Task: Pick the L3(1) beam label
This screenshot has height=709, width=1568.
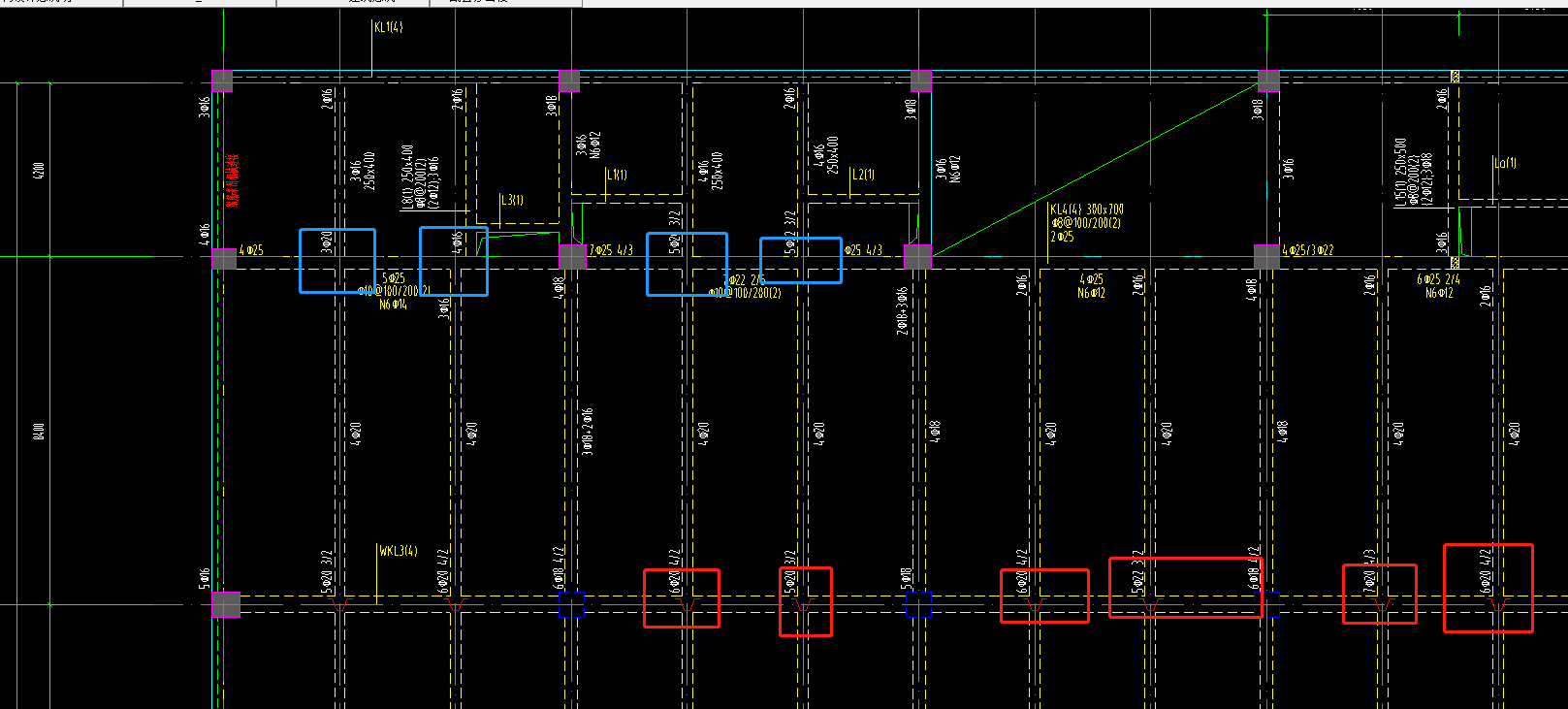Action: (x=513, y=200)
